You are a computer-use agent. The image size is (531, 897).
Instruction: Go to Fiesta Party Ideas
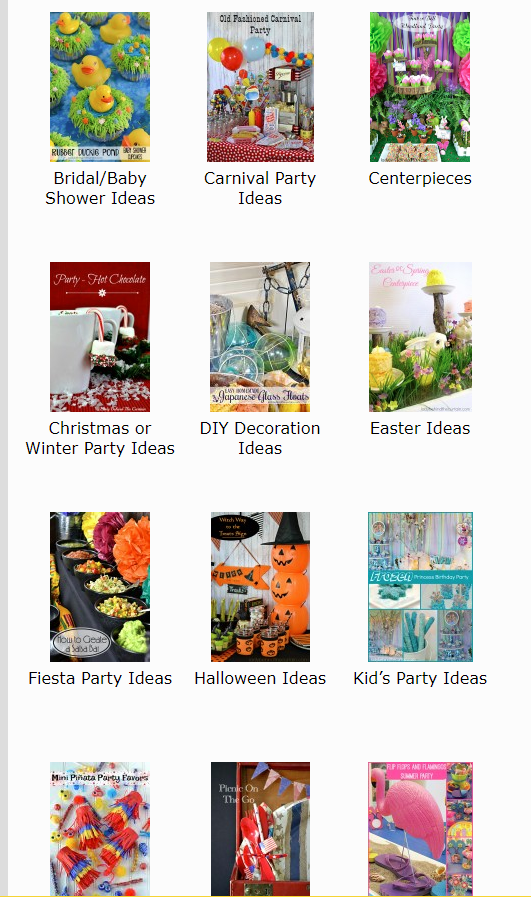pyautogui.click(x=100, y=678)
